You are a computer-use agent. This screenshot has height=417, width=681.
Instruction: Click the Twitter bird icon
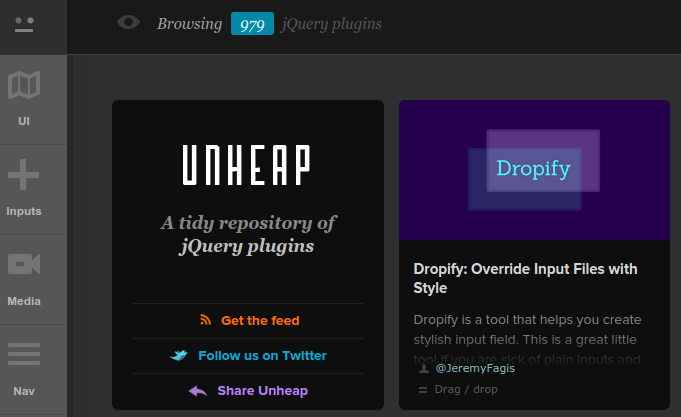[179, 355]
